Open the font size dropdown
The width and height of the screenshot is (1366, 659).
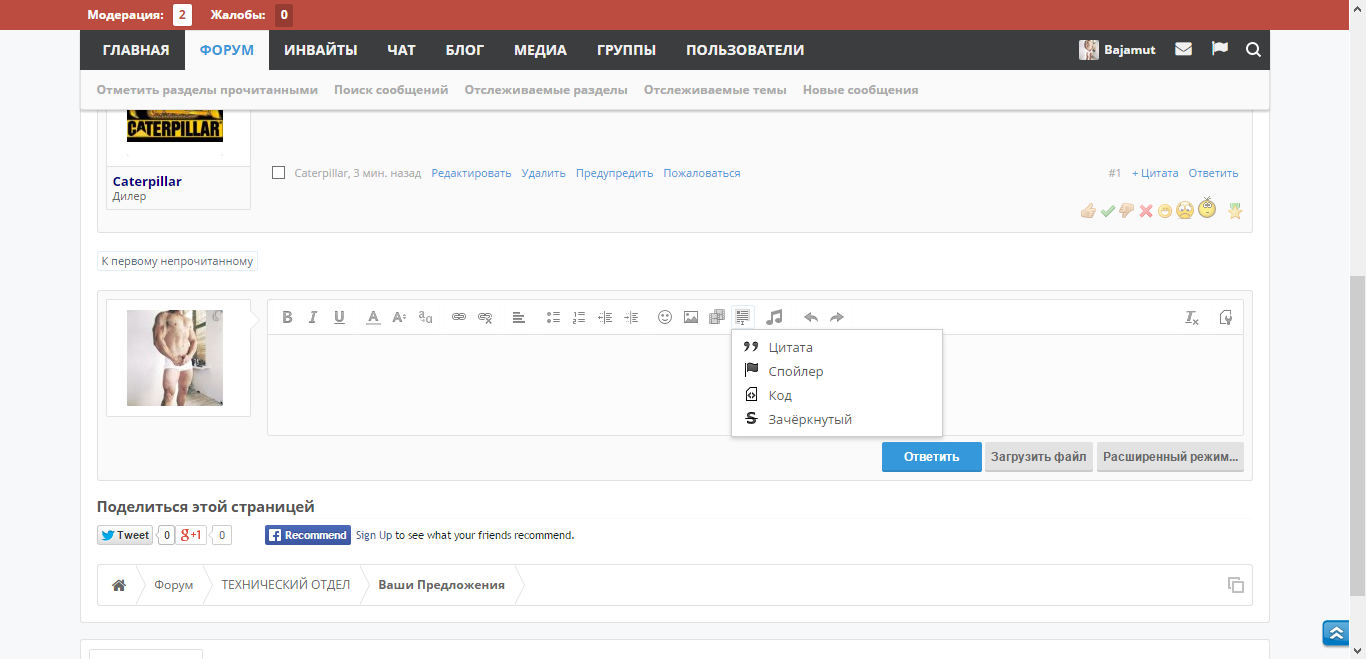(x=399, y=317)
